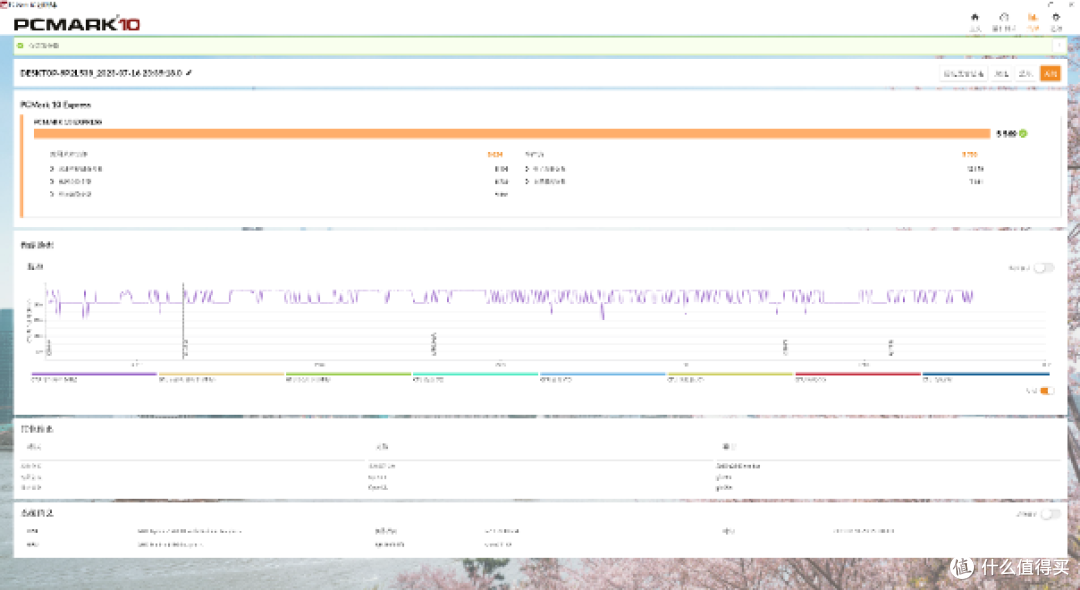Image resolution: width=1080 pixels, height=590 pixels.
Task: Expand the App Start-up score row
Action: [x=279, y=169]
